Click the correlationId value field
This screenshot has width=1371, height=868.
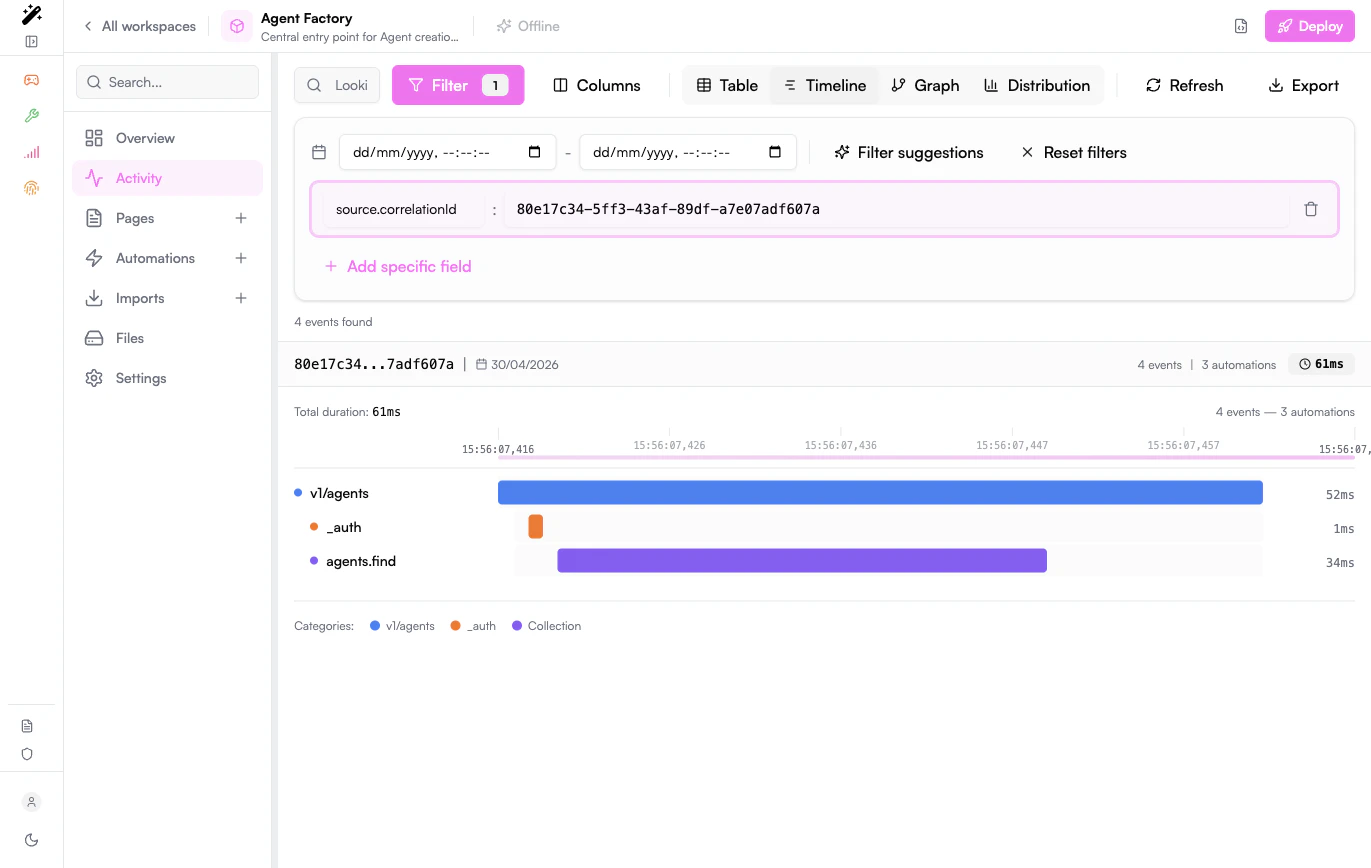896,209
